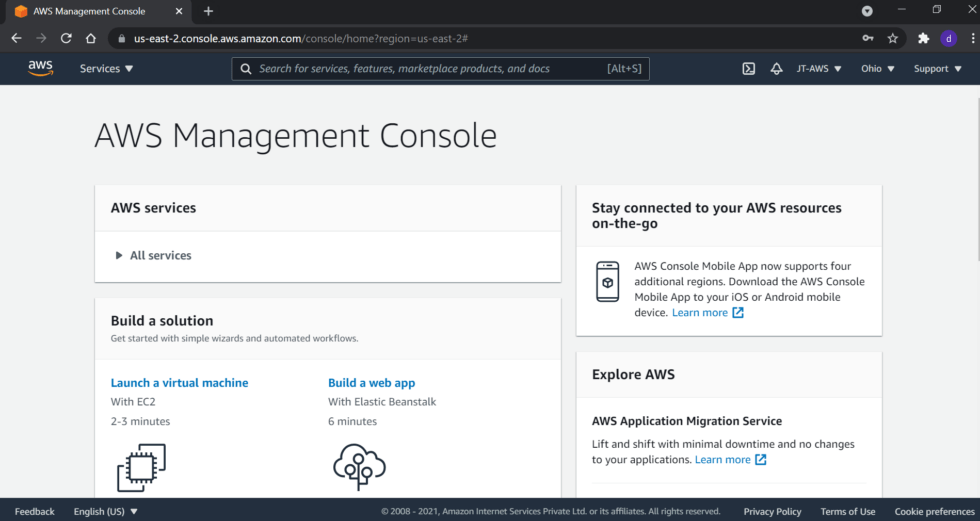Viewport: 980px width, 521px height.
Task: Open a new browser tab
Action: pos(208,11)
